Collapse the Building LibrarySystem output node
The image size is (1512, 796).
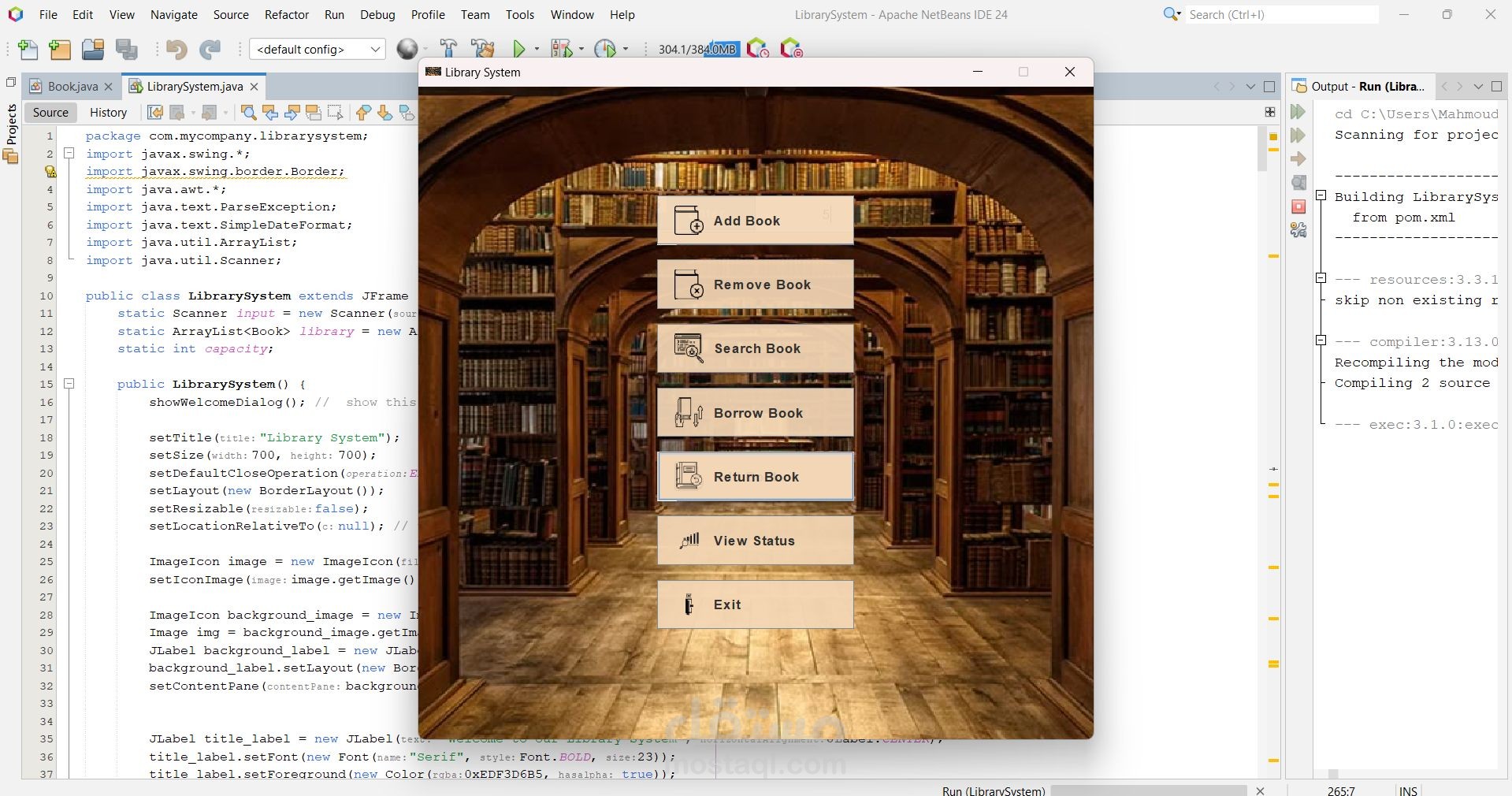click(x=1321, y=195)
